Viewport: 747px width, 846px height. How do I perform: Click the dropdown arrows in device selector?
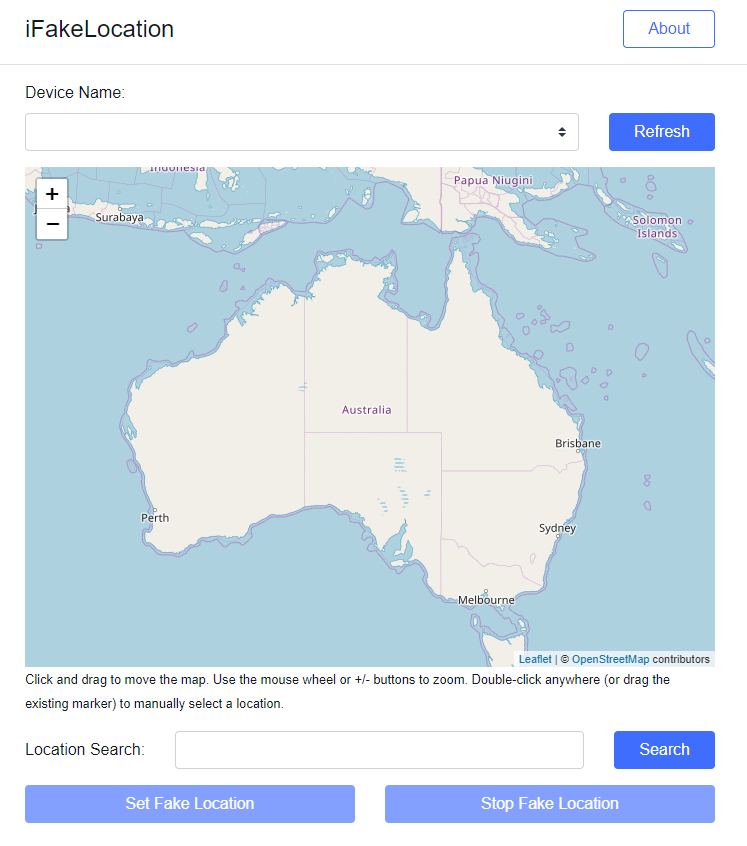tap(562, 132)
